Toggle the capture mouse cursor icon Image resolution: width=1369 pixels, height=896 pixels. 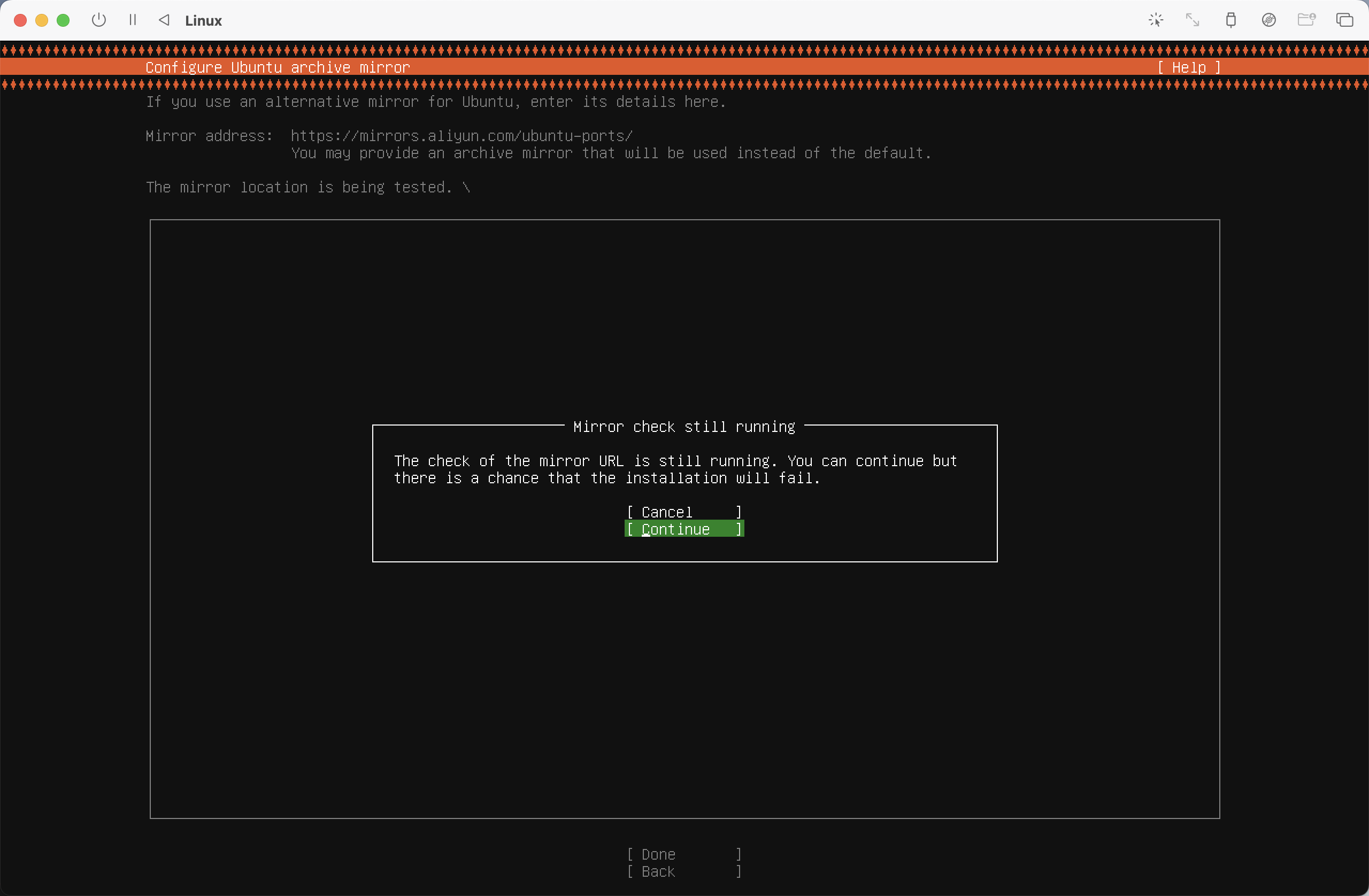(1156, 20)
